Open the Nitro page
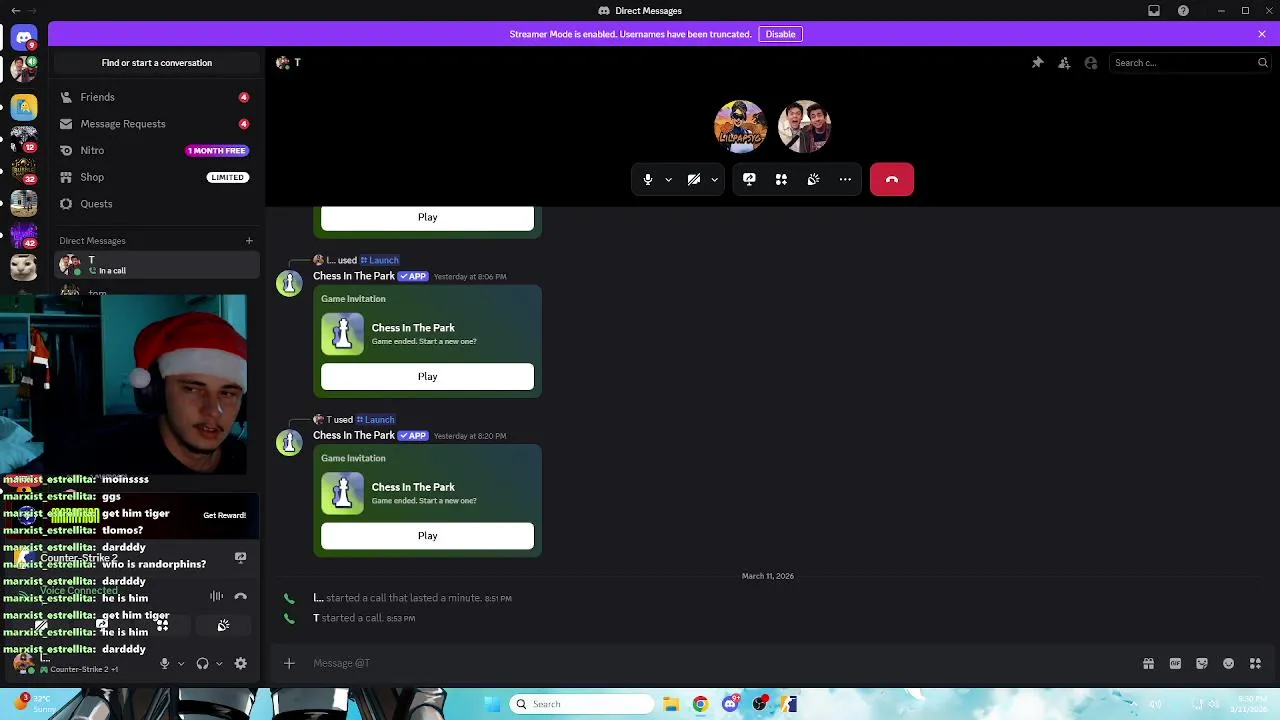Image resolution: width=1280 pixels, height=720 pixels. coord(157,151)
